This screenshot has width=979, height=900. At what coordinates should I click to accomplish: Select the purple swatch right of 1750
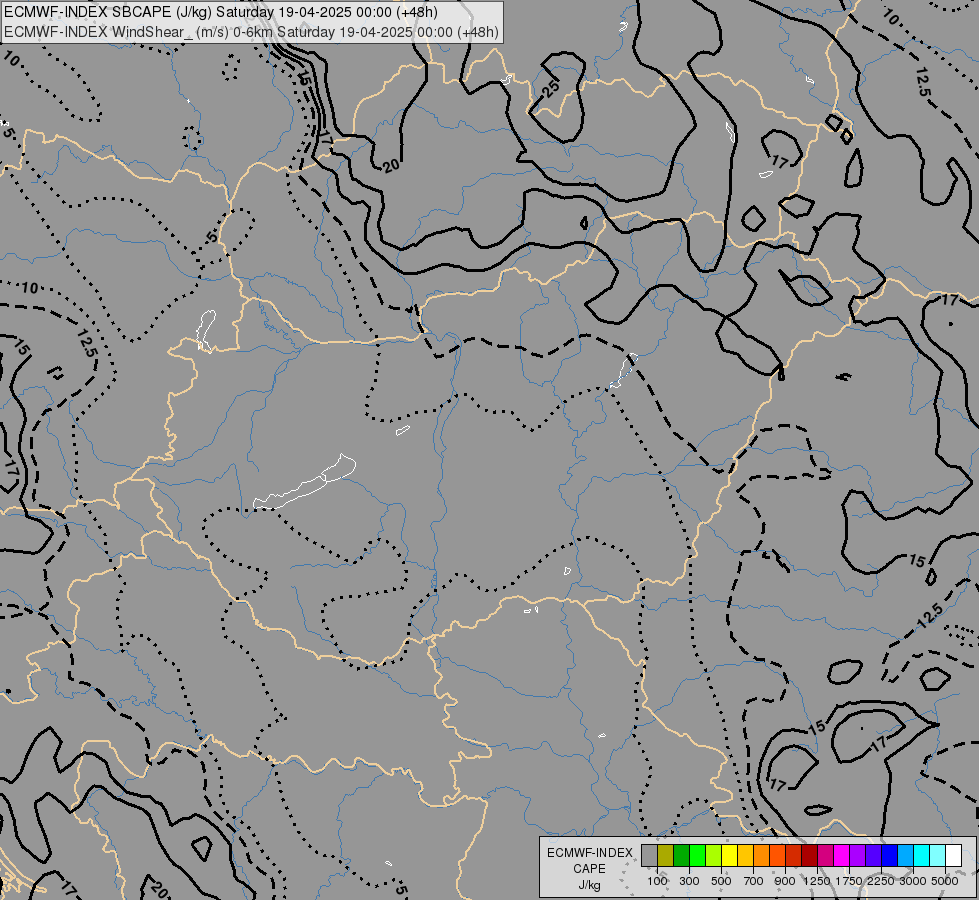click(857, 856)
